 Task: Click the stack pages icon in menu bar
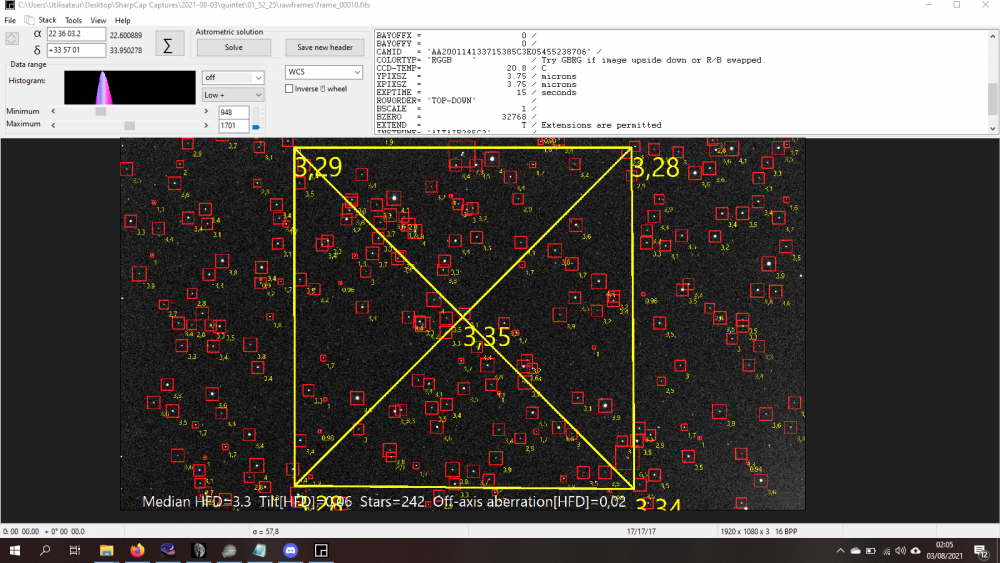[x=29, y=20]
